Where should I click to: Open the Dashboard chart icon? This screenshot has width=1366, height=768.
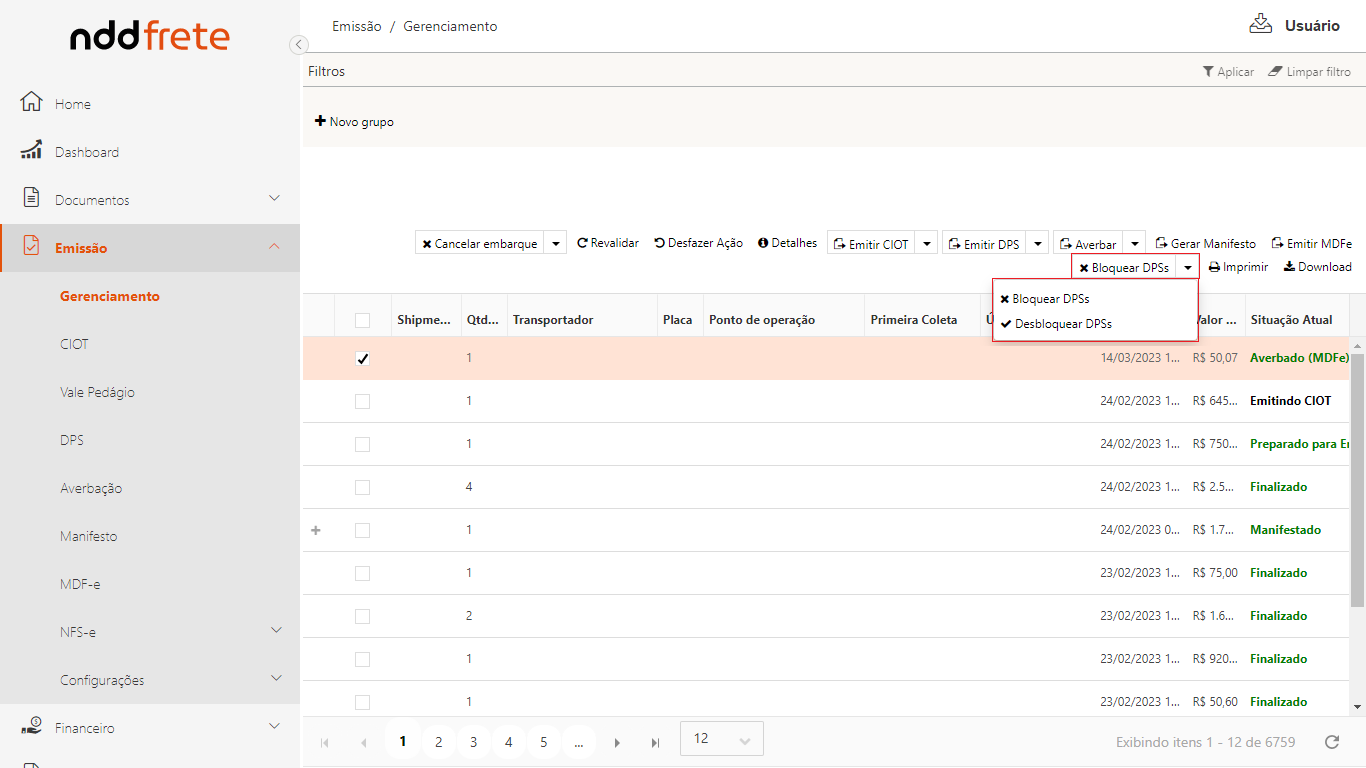(31, 151)
